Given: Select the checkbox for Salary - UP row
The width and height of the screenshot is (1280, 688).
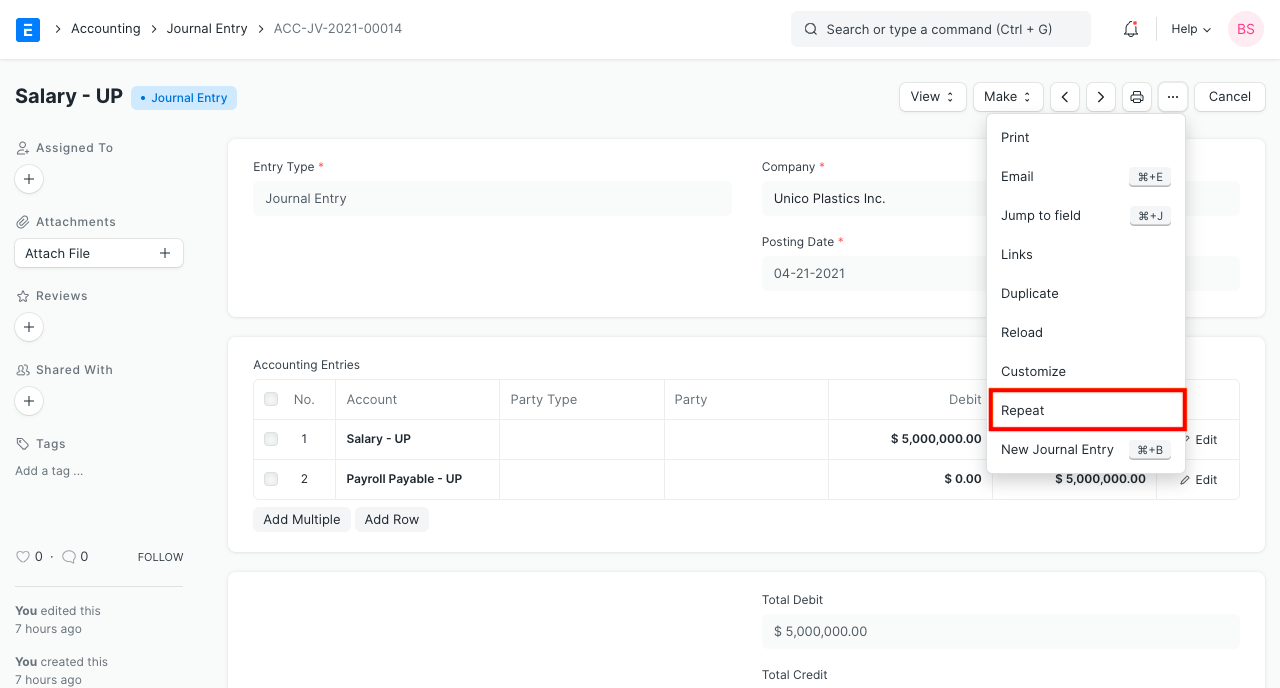Looking at the screenshot, I should click(270, 439).
